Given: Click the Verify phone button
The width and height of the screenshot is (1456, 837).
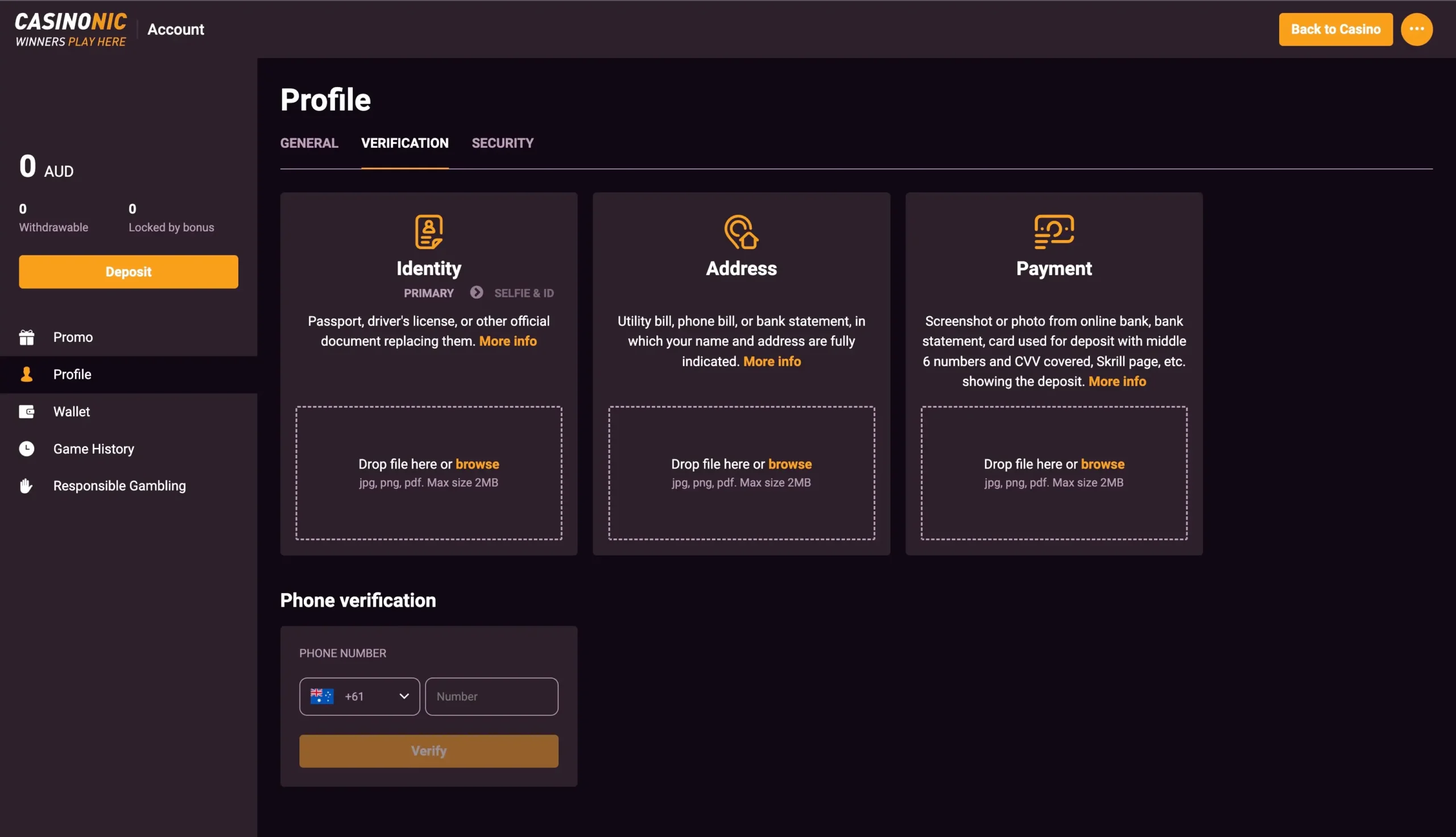Looking at the screenshot, I should click(x=429, y=751).
